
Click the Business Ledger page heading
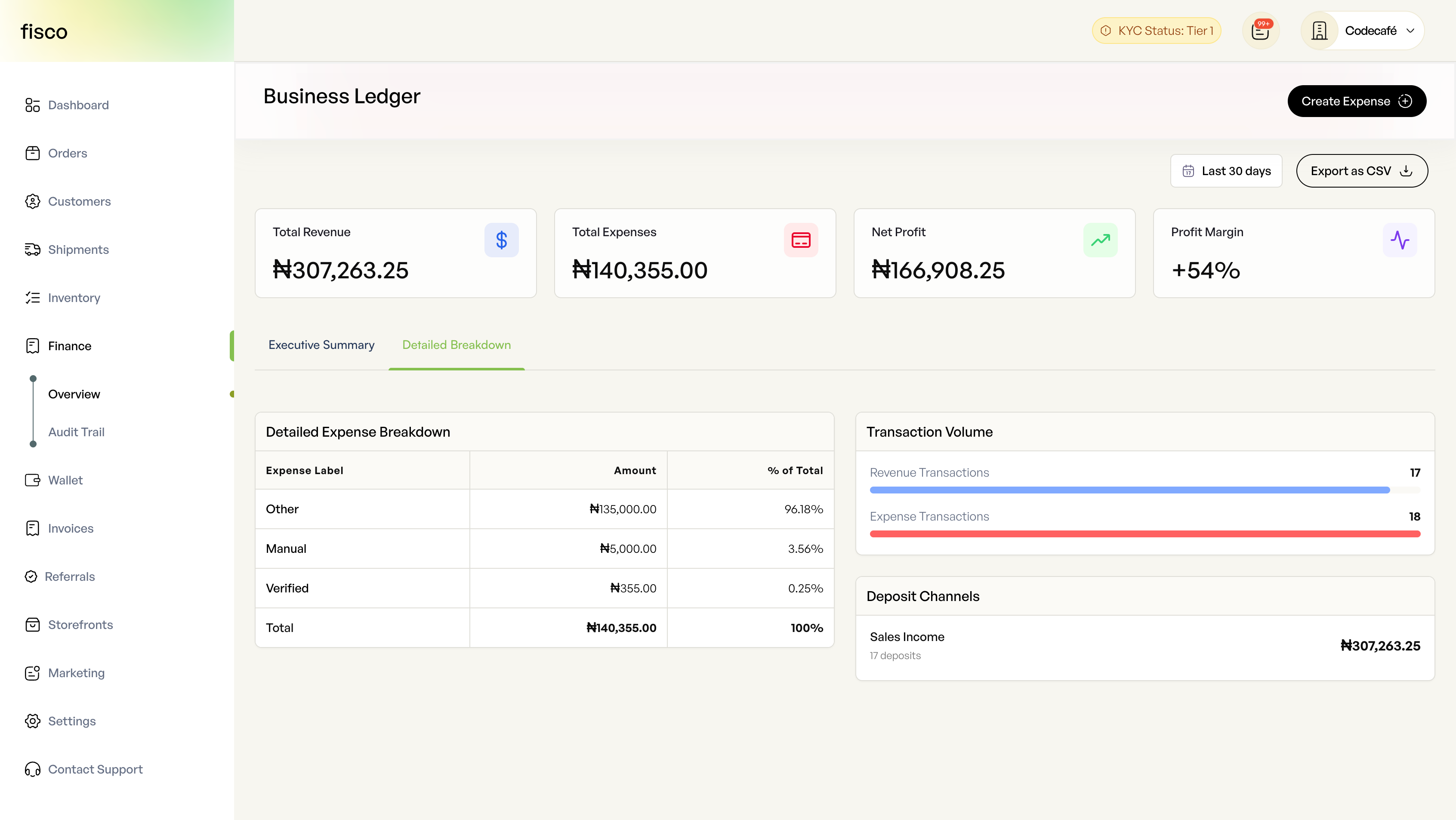[342, 96]
